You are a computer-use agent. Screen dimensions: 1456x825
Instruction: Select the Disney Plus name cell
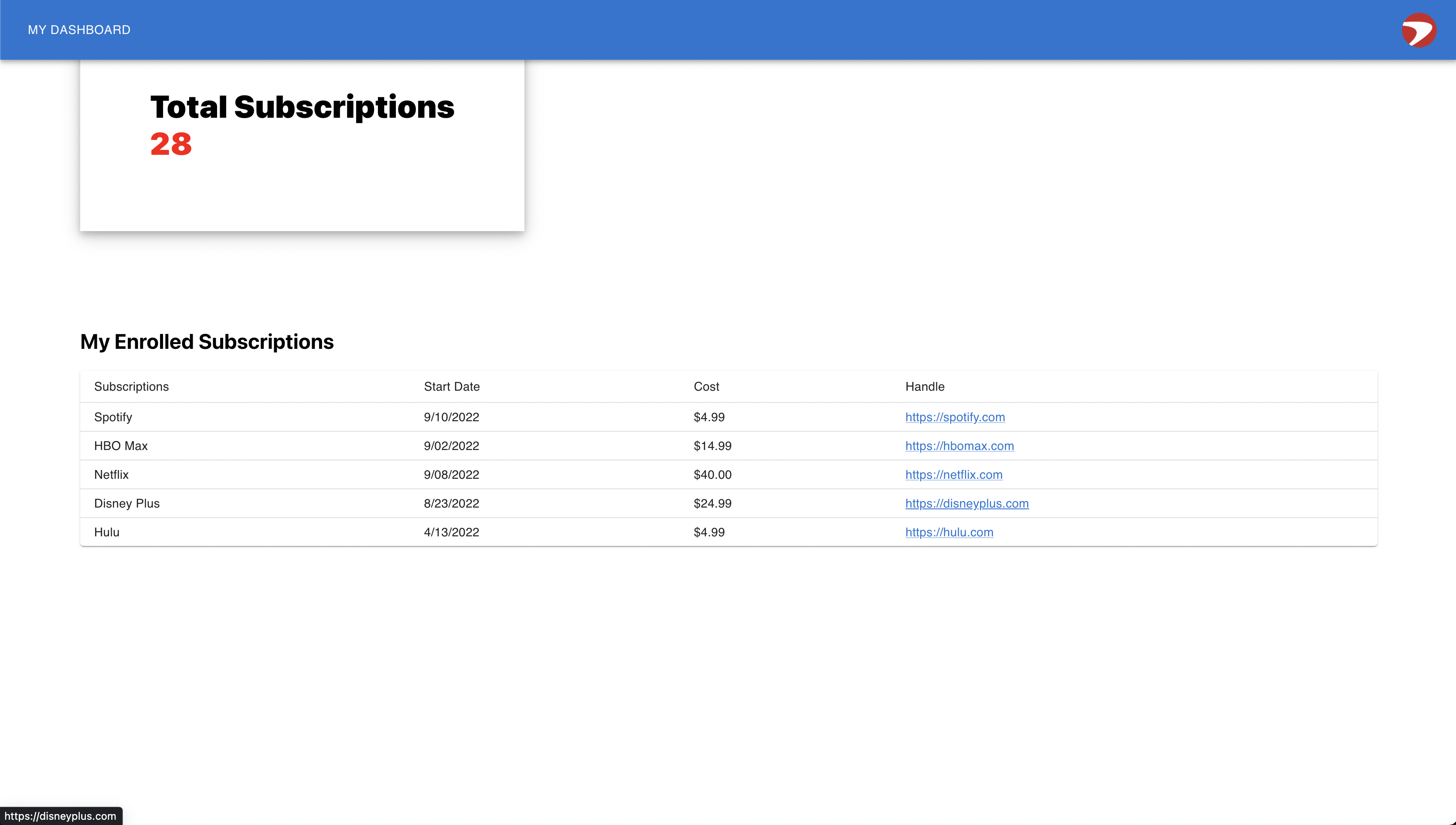(127, 504)
